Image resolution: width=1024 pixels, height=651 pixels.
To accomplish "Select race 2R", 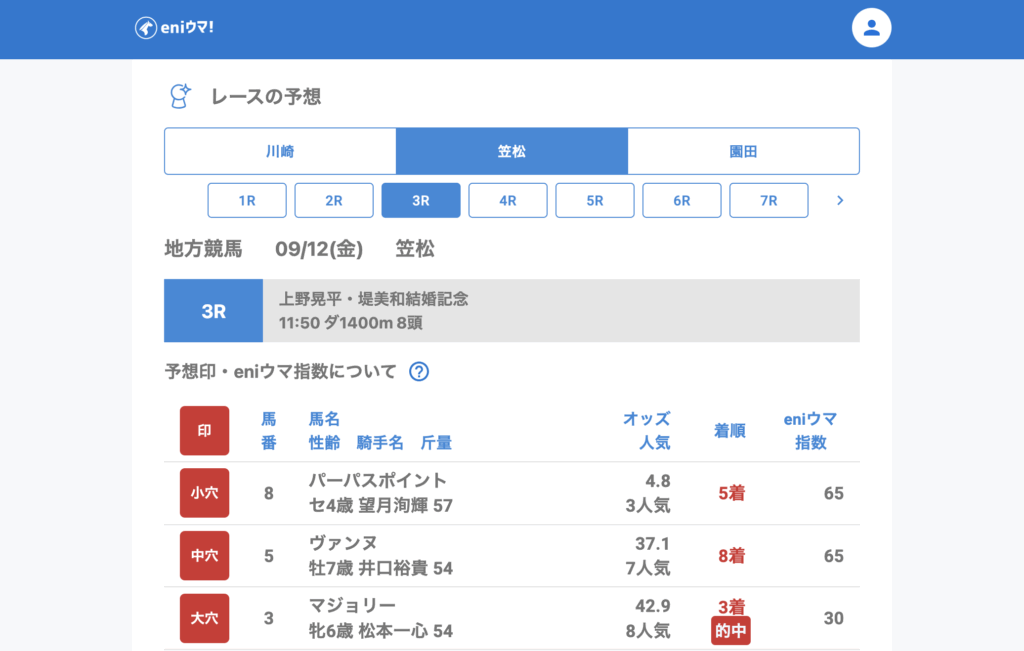I will [x=334, y=200].
